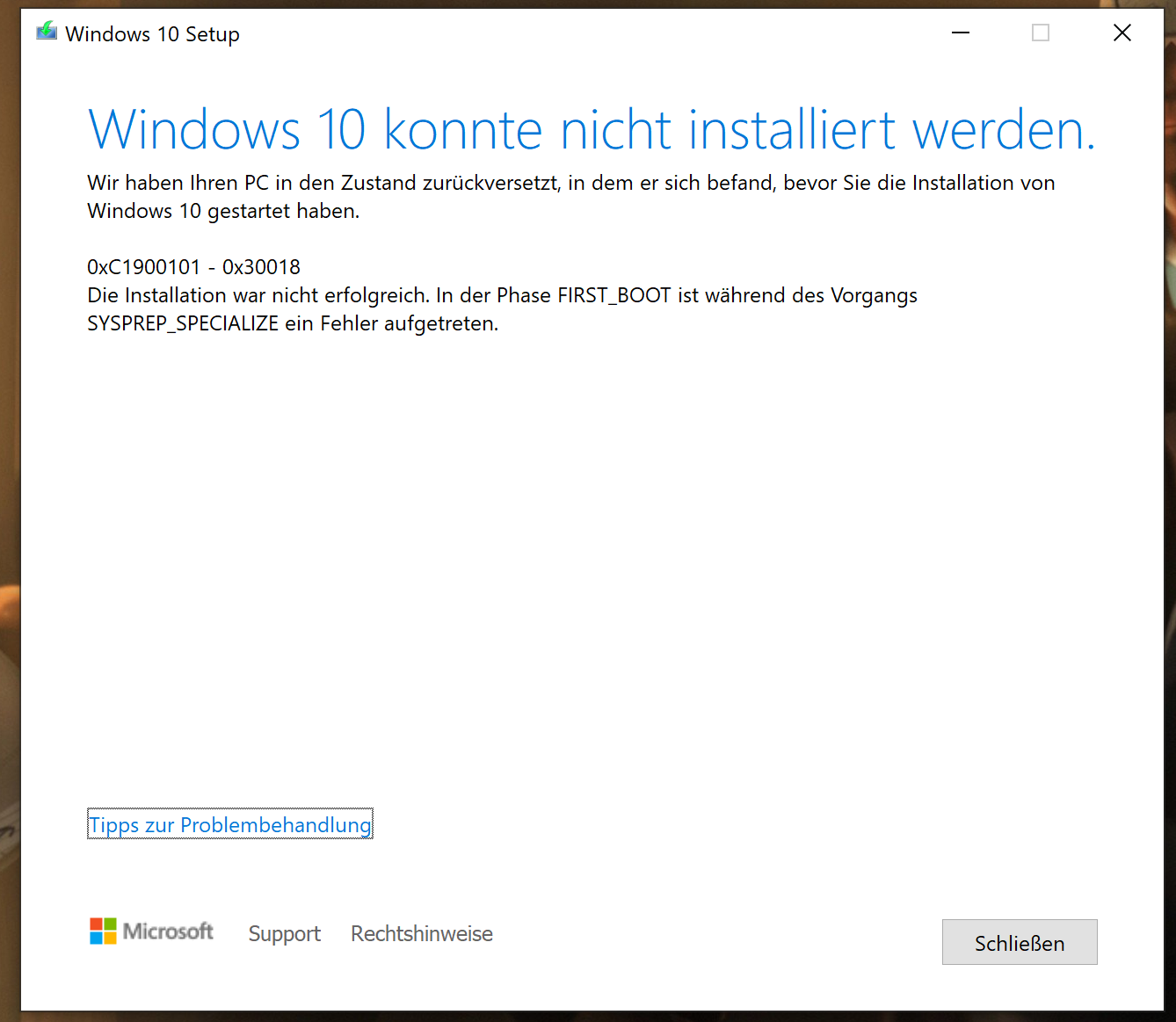Click the "Windows 10 Setup" title text
This screenshot has width=1176, height=1022.
pos(152,34)
